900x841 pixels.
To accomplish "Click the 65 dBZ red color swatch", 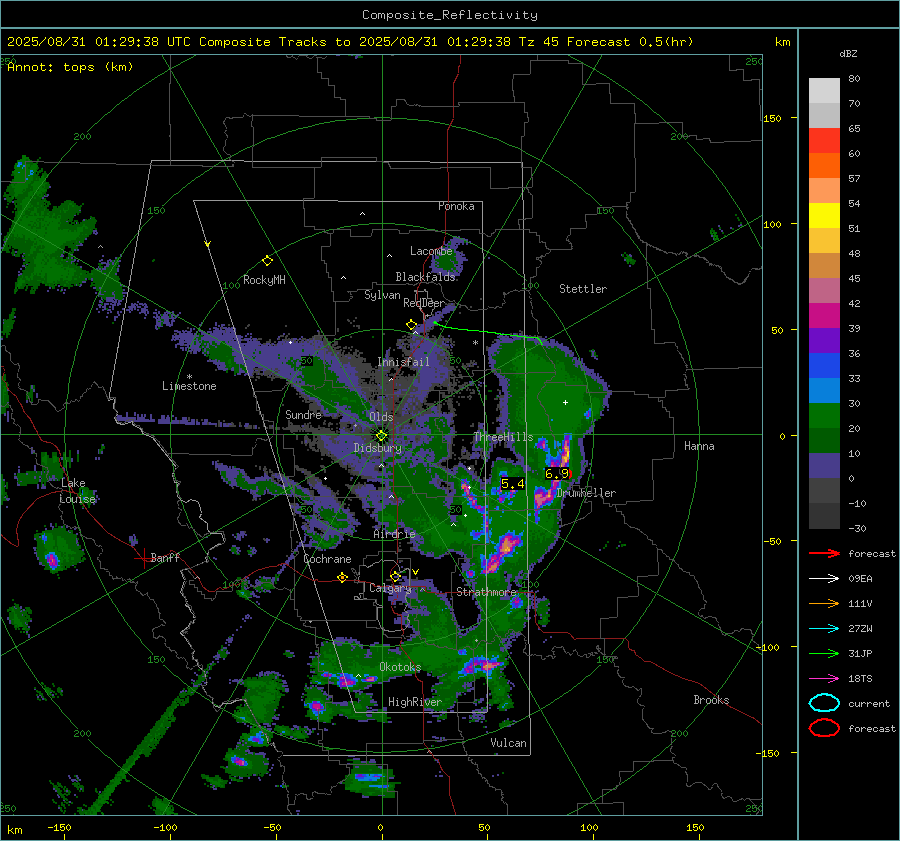I will click(824, 141).
